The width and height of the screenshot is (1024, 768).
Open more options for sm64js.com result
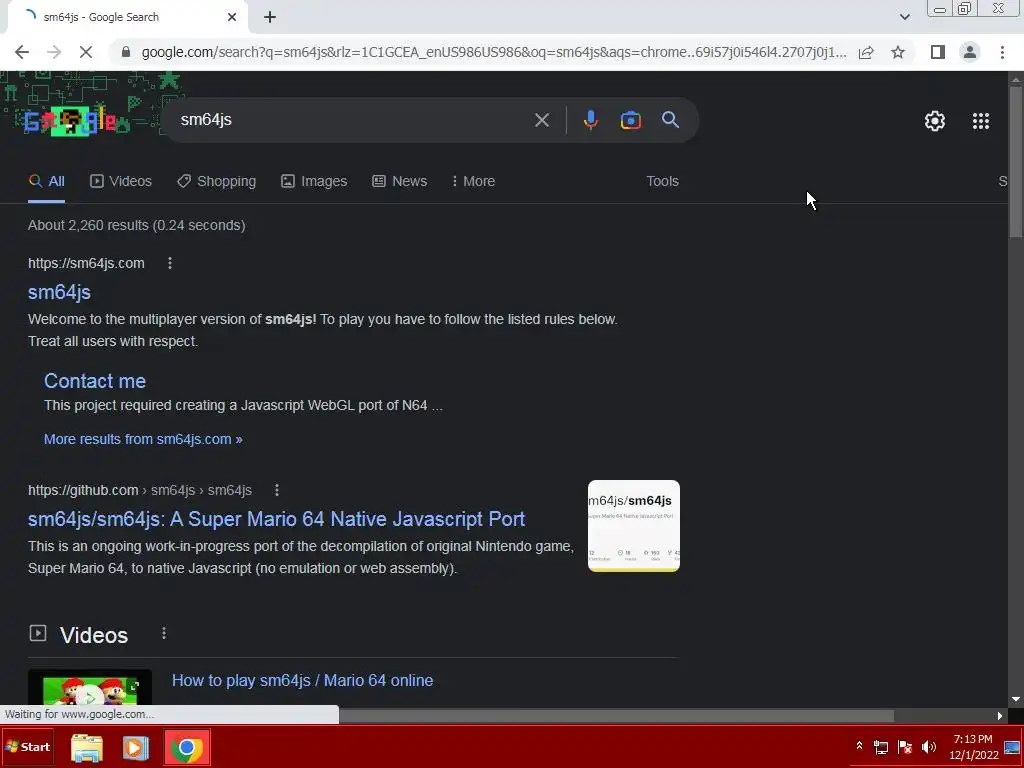click(170, 263)
